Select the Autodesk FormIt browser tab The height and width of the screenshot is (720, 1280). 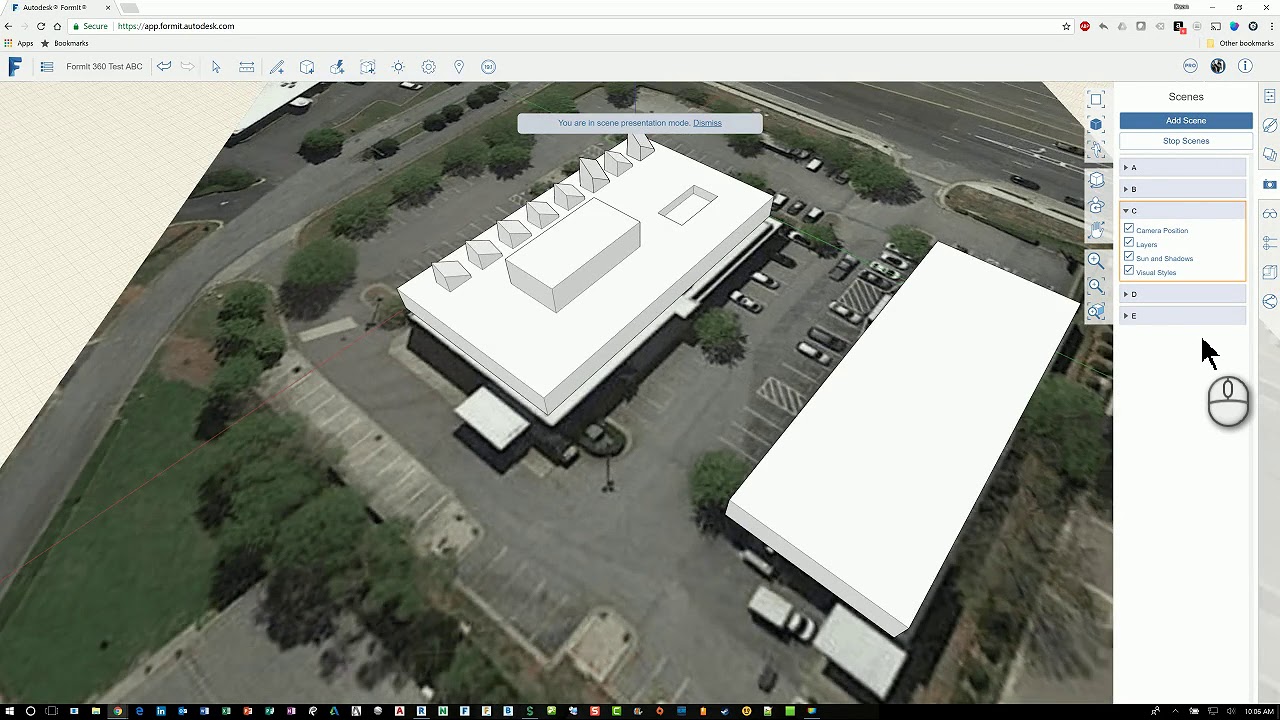[x=58, y=7]
